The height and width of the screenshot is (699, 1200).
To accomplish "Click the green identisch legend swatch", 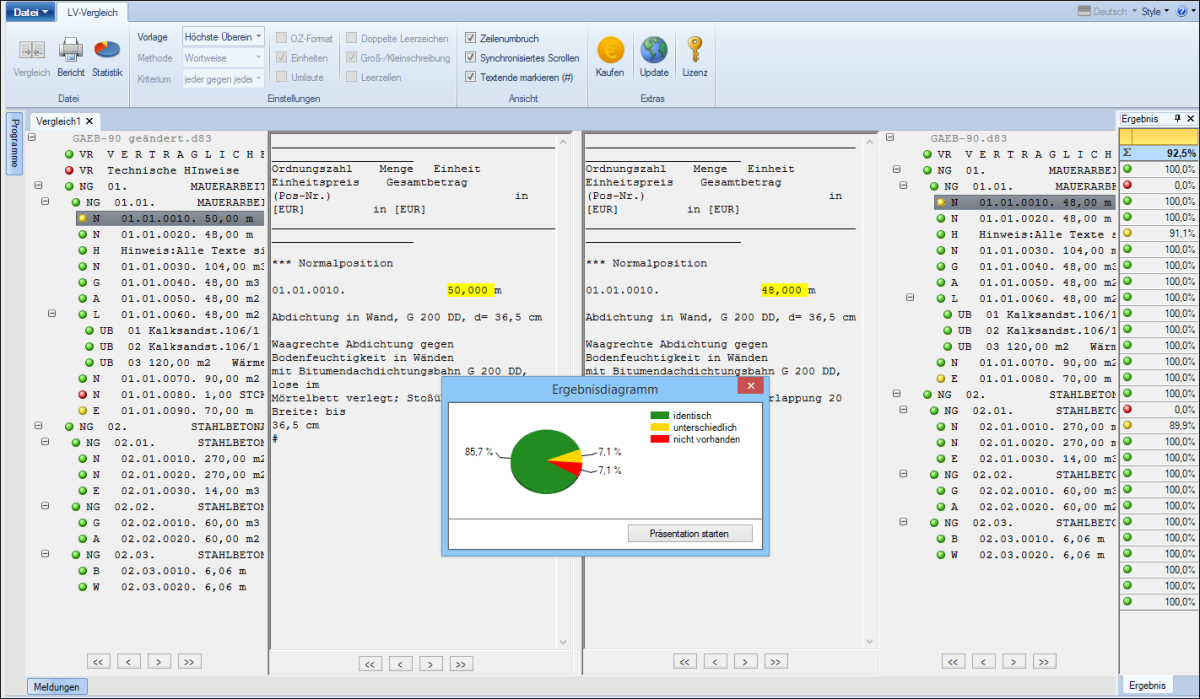I will [x=660, y=415].
